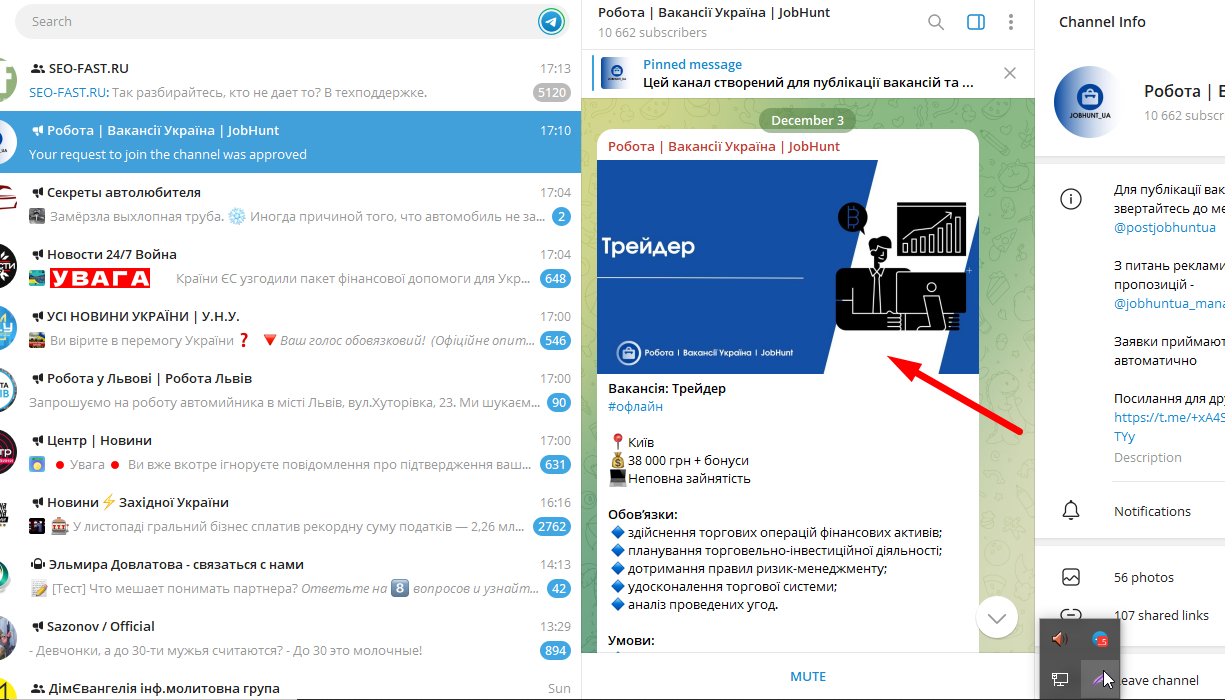
Task: Click the Telegram logo icon in the search bar
Action: (551, 21)
